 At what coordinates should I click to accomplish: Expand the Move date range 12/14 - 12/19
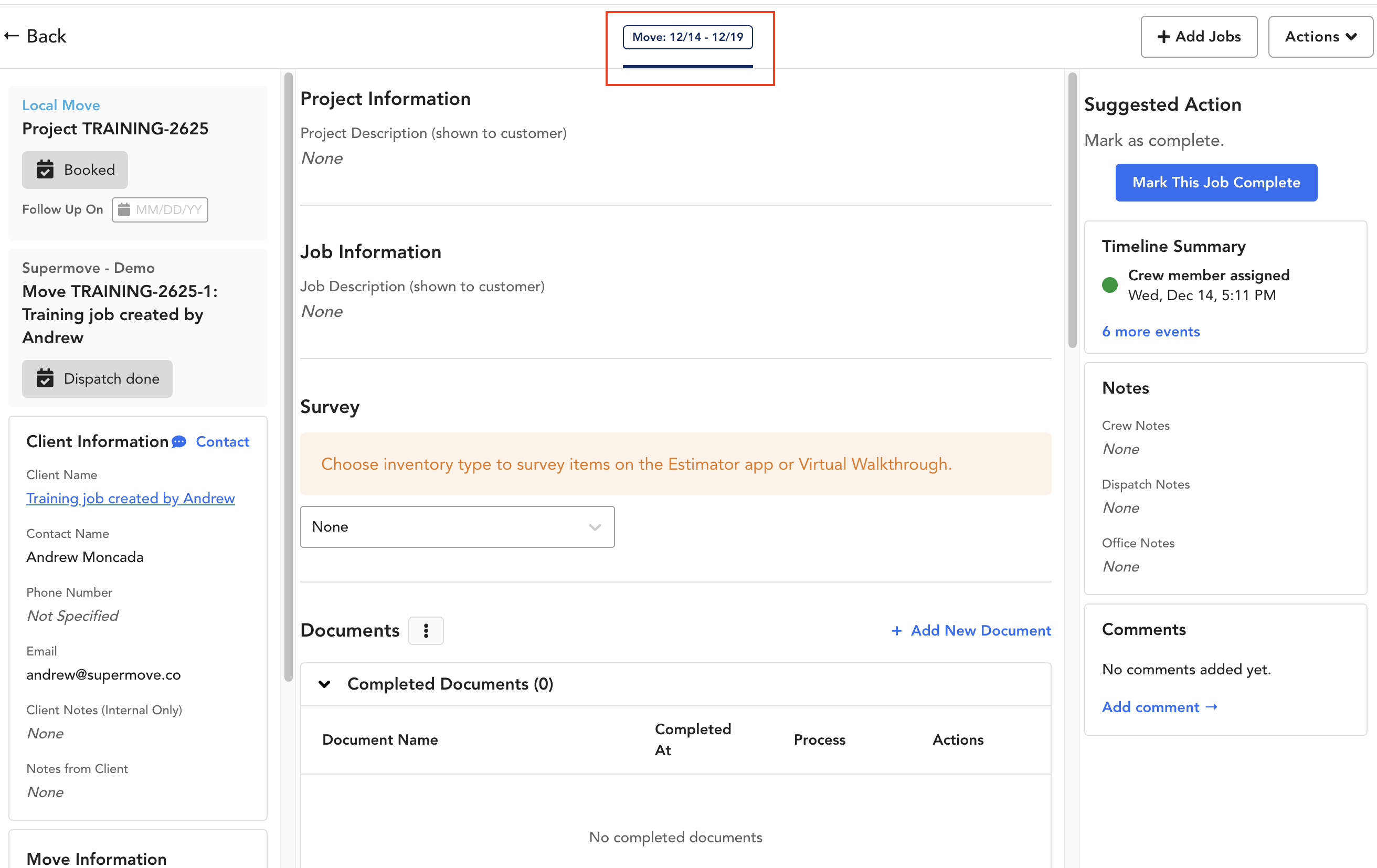click(x=689, y=37)
